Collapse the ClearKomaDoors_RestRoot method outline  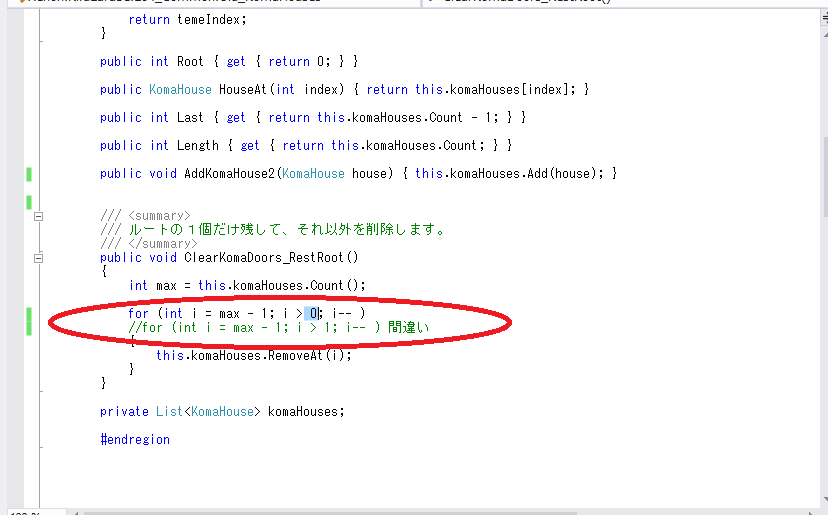38,258
